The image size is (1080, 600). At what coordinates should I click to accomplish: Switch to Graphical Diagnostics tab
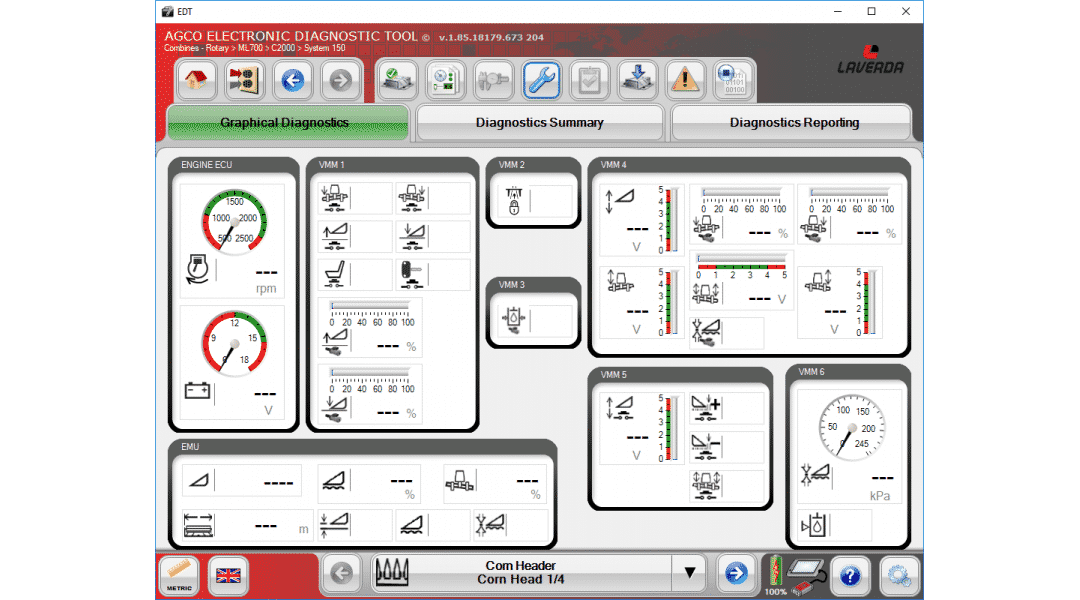[287, 123]
